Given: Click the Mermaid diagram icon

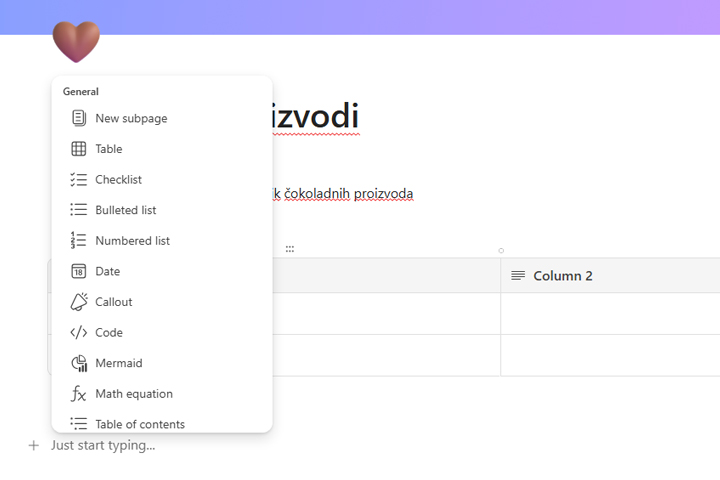Looking at the screenshot, I should click(79, 363).
